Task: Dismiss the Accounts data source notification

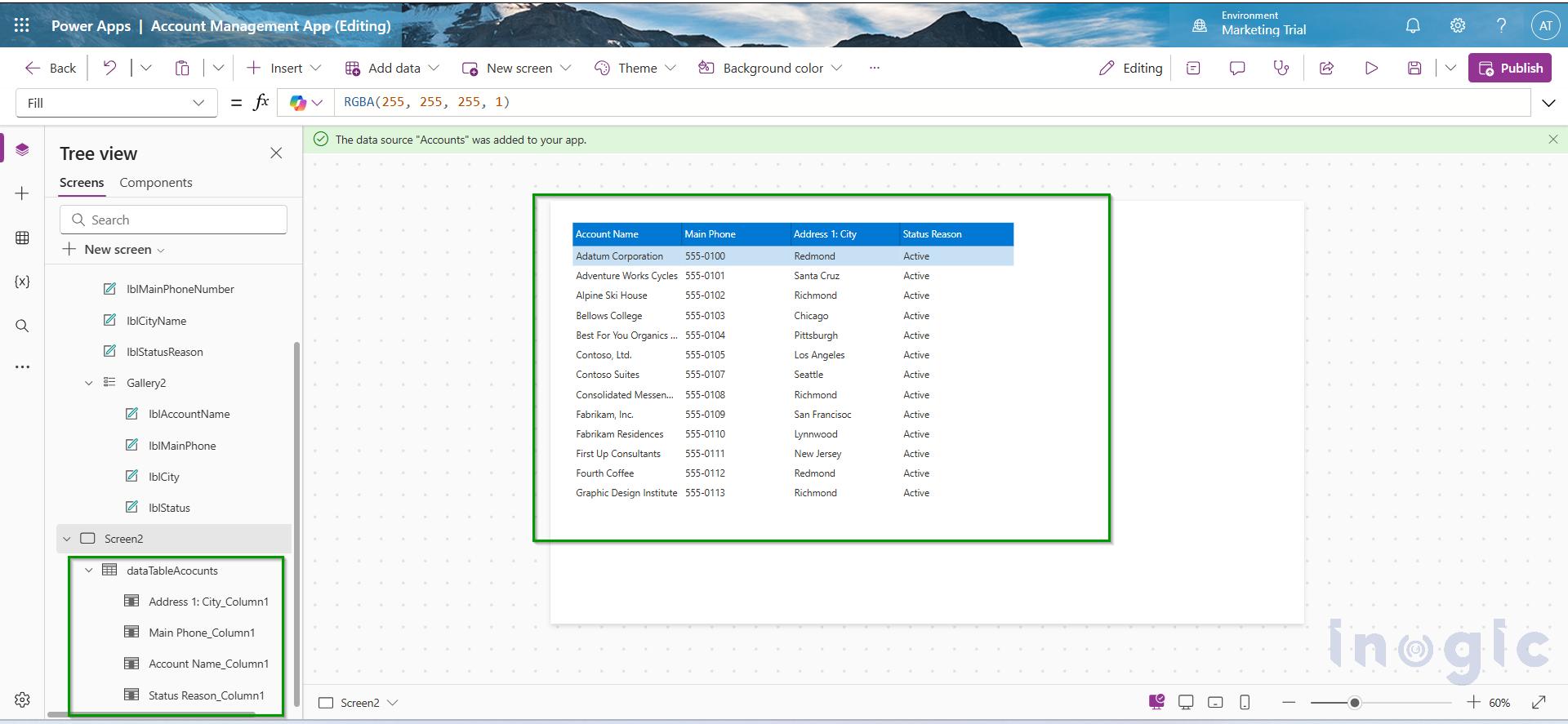Action: [1553, 140]
